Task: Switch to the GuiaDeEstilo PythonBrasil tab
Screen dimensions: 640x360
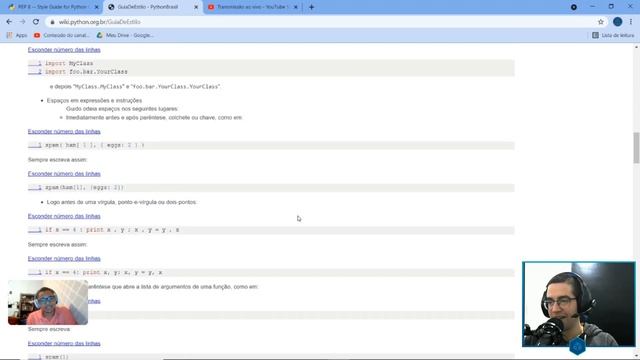Action: tap(152, 7)
